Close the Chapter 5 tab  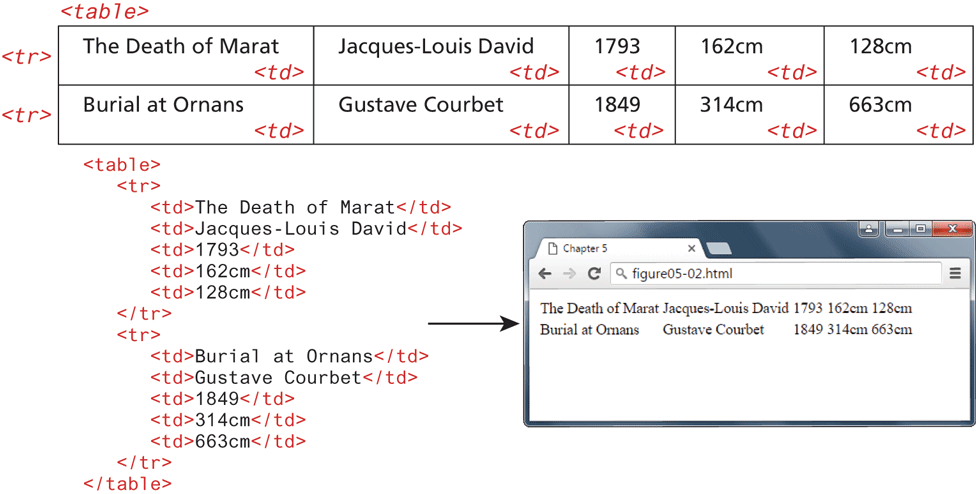pyautogui.click(x=691, y=249)
